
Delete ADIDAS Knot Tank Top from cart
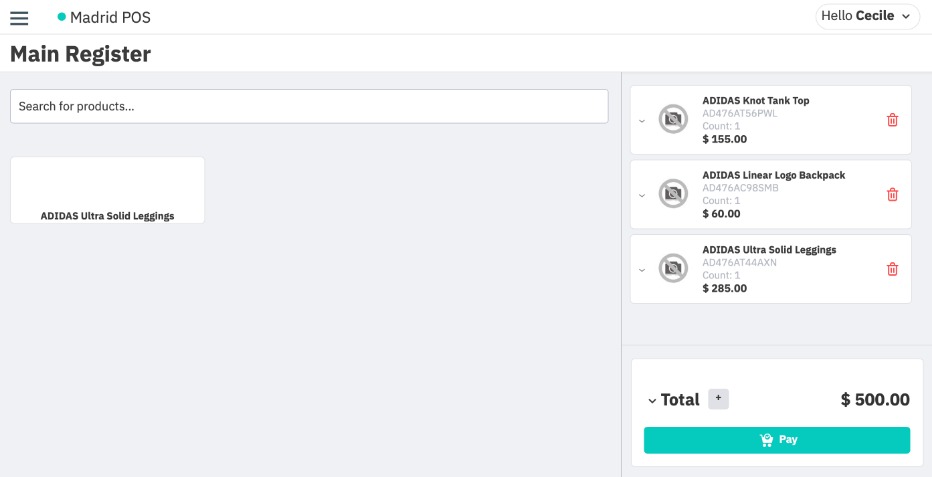pyautogui.click(x=892, y=120)
